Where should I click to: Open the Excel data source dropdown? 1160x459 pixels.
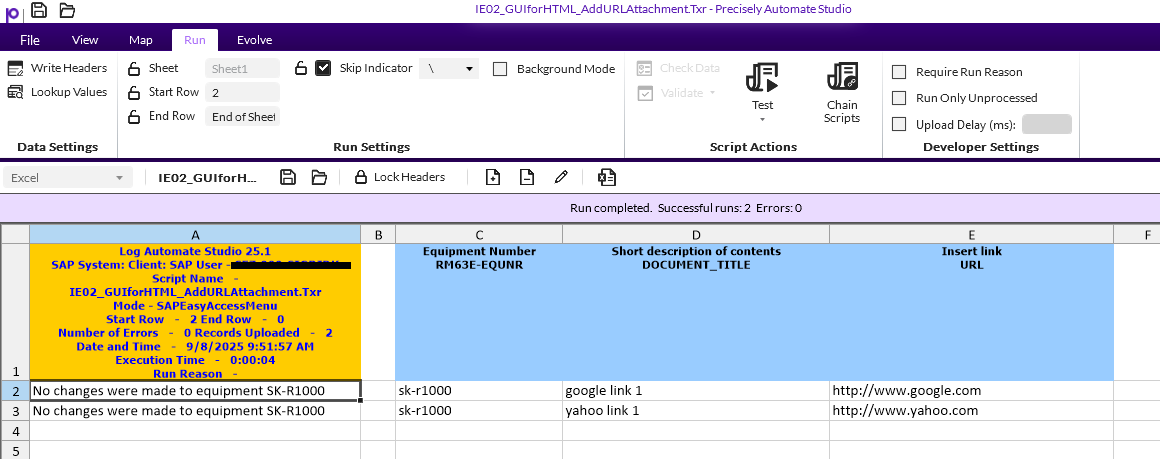point(120,177)
